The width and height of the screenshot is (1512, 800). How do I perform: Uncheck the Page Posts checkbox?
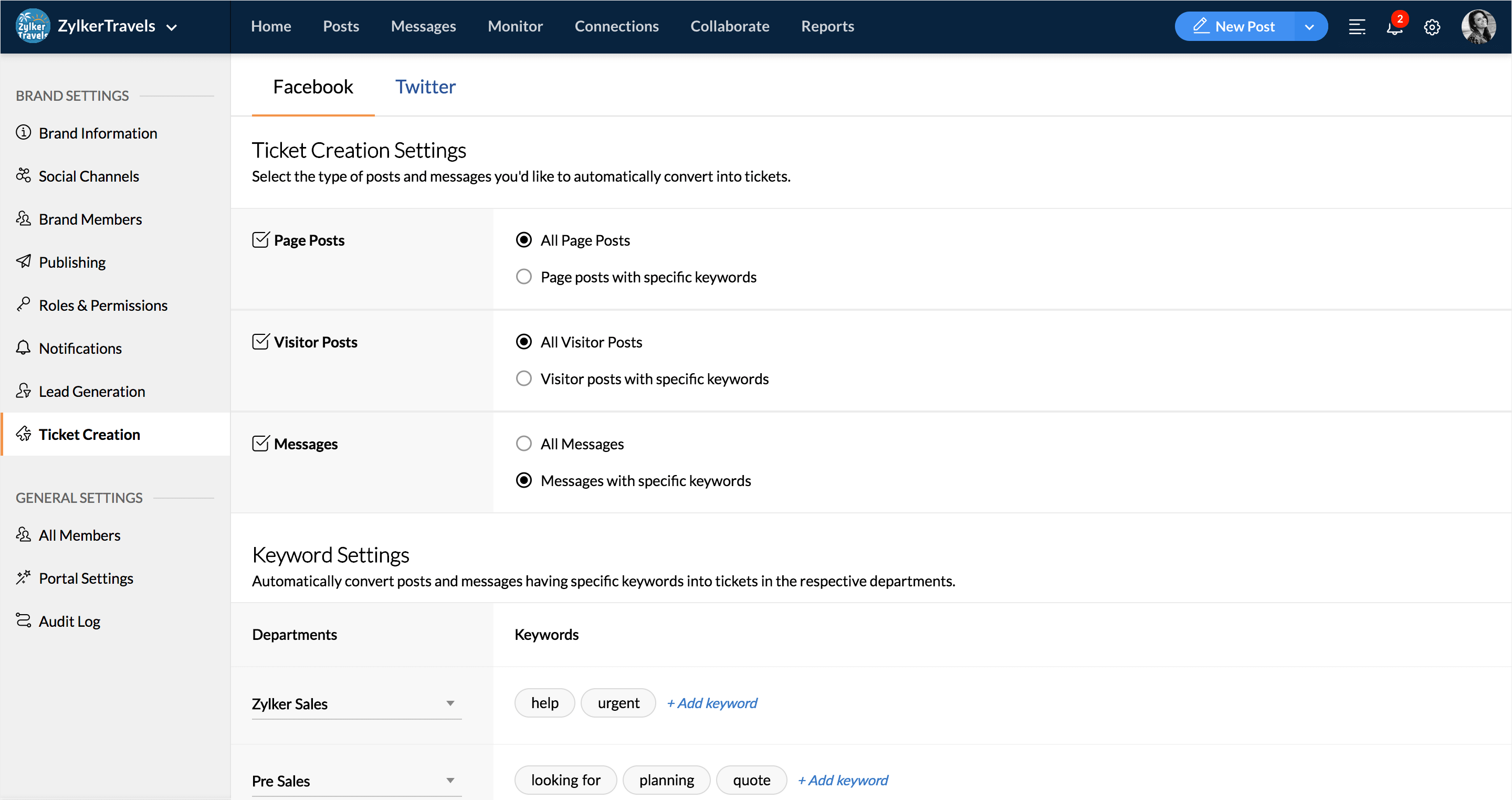[x=260, y=240]
